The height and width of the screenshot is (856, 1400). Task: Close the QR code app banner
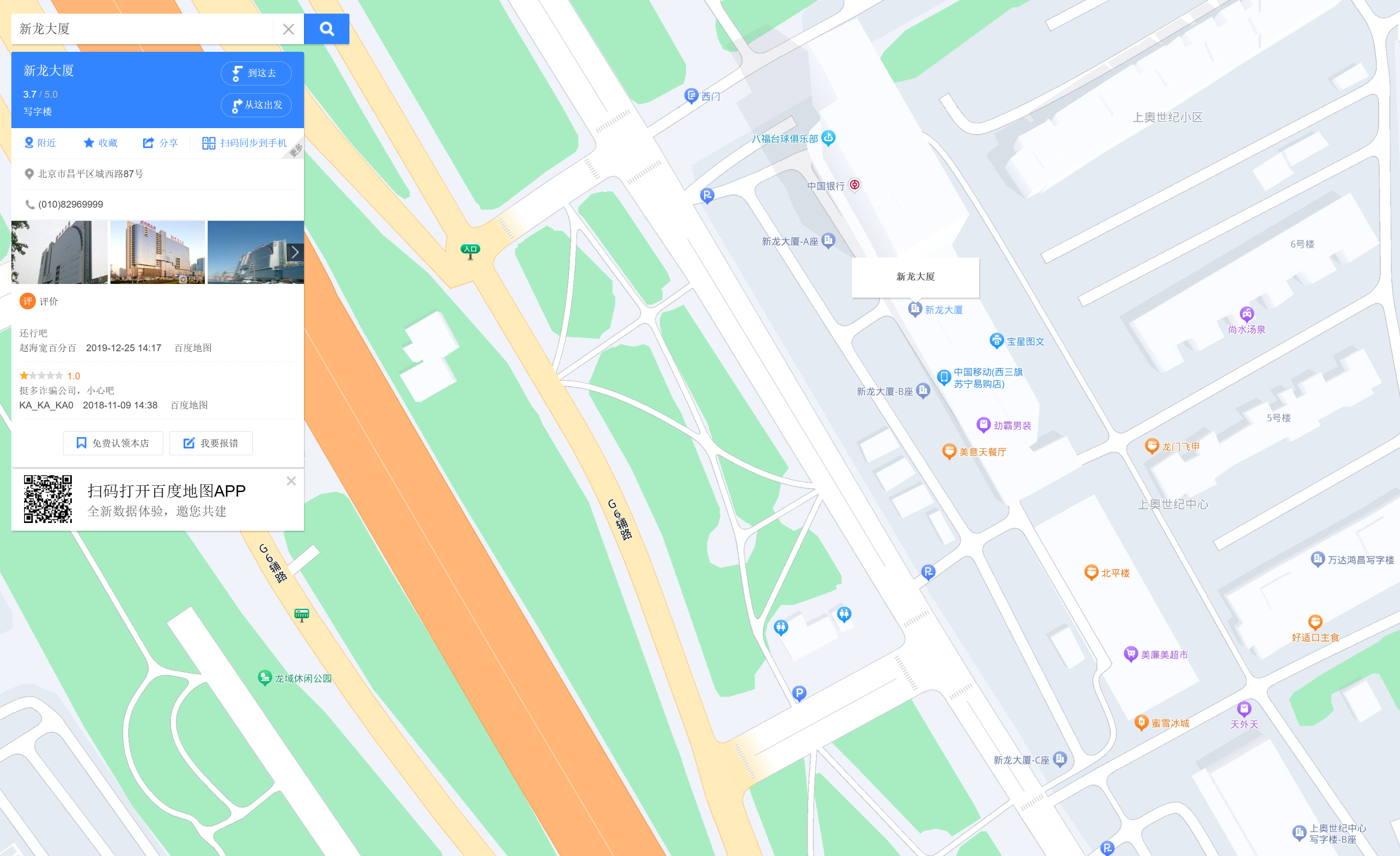(291, 481)
